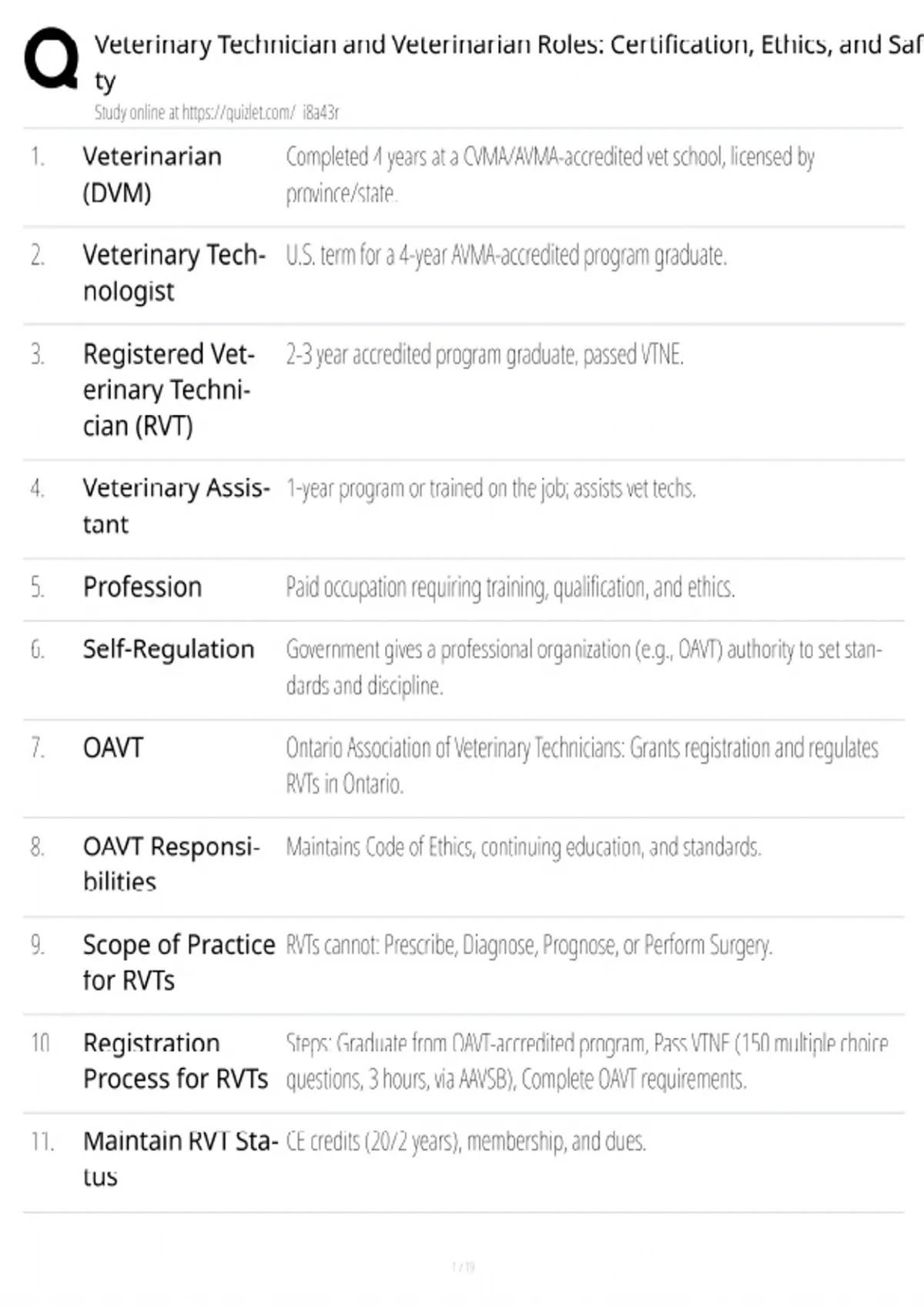Select the OAVT Responsibilities term

click(x=172, y=863)
